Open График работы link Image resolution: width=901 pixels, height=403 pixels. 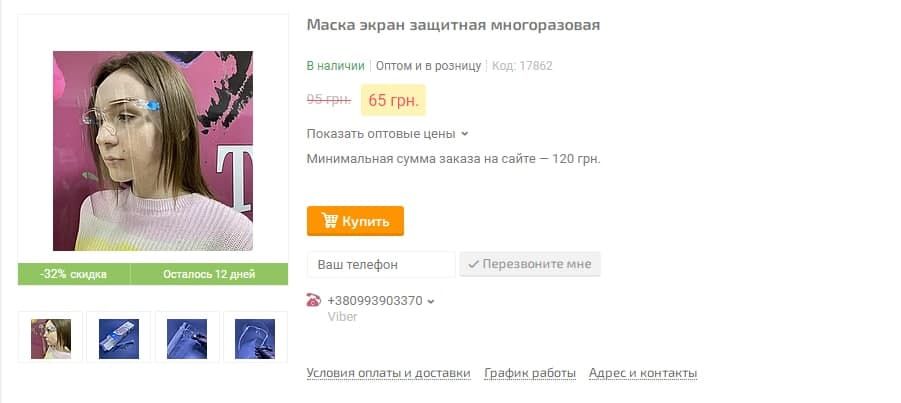[530, 373]
